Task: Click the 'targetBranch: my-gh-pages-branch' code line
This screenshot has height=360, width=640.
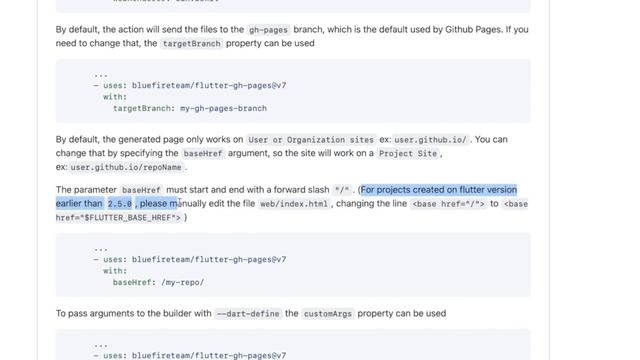Action: pos(190,109)
